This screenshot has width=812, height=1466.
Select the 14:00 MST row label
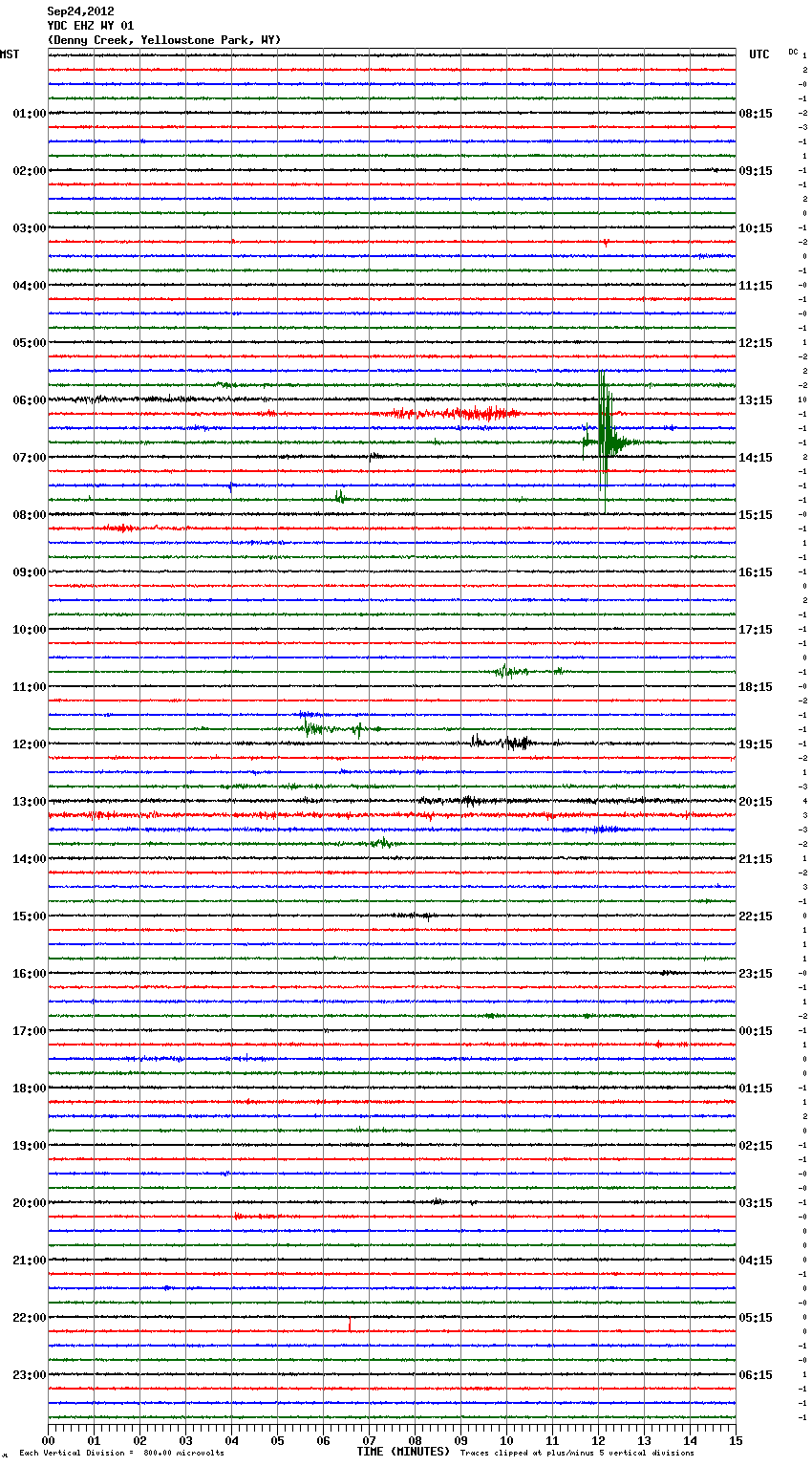tap(30, 859)
